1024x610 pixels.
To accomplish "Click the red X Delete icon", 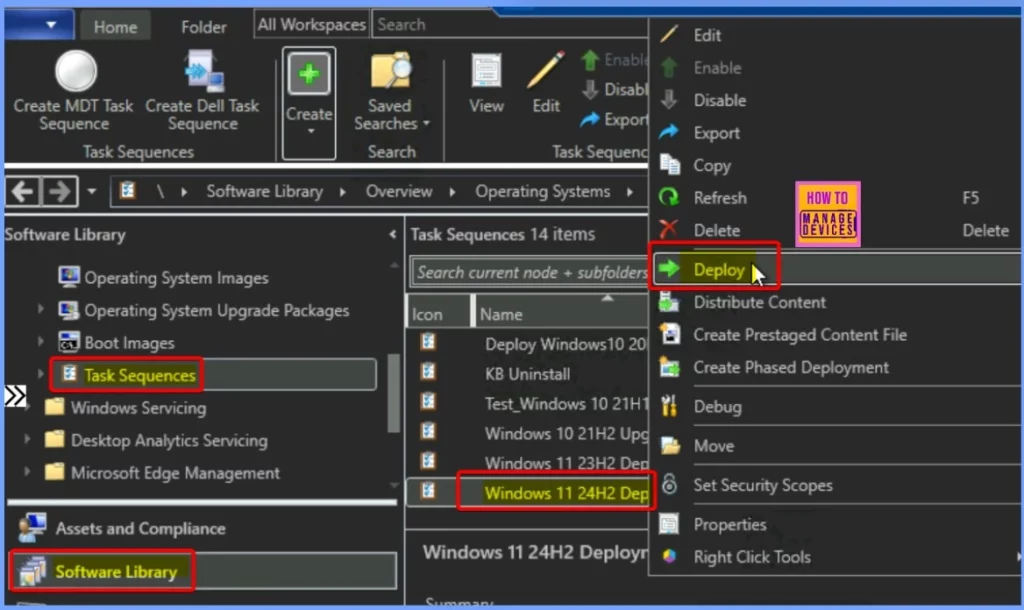I will 668,229.
